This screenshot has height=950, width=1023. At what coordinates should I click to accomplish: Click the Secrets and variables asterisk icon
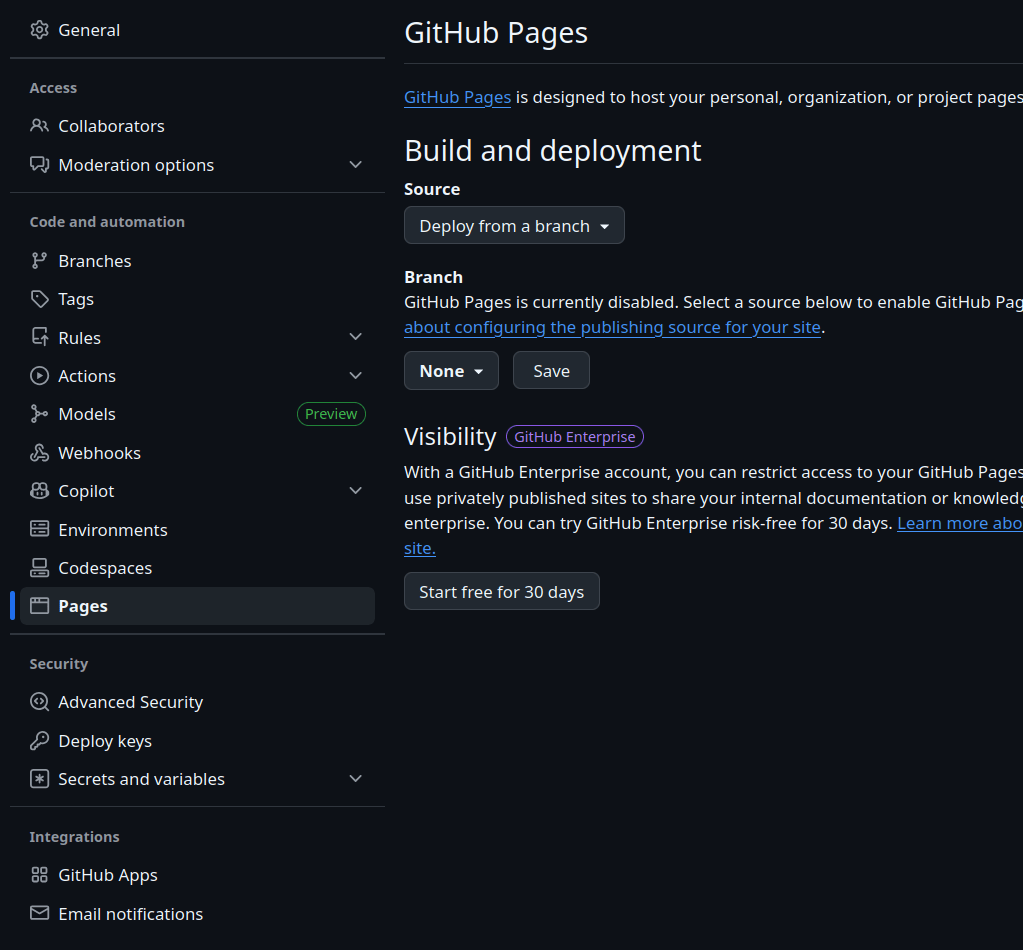(39, 779)
